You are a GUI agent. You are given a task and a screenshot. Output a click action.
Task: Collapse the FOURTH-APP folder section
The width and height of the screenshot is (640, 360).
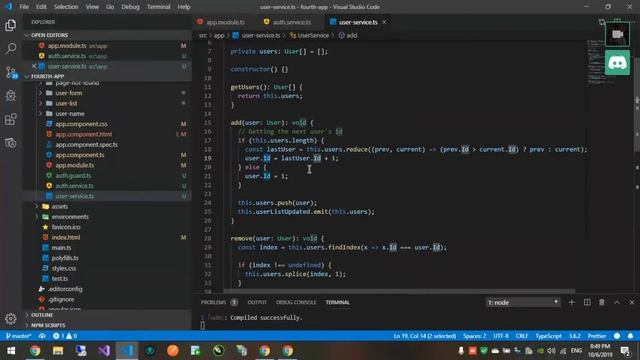[107, 76]
